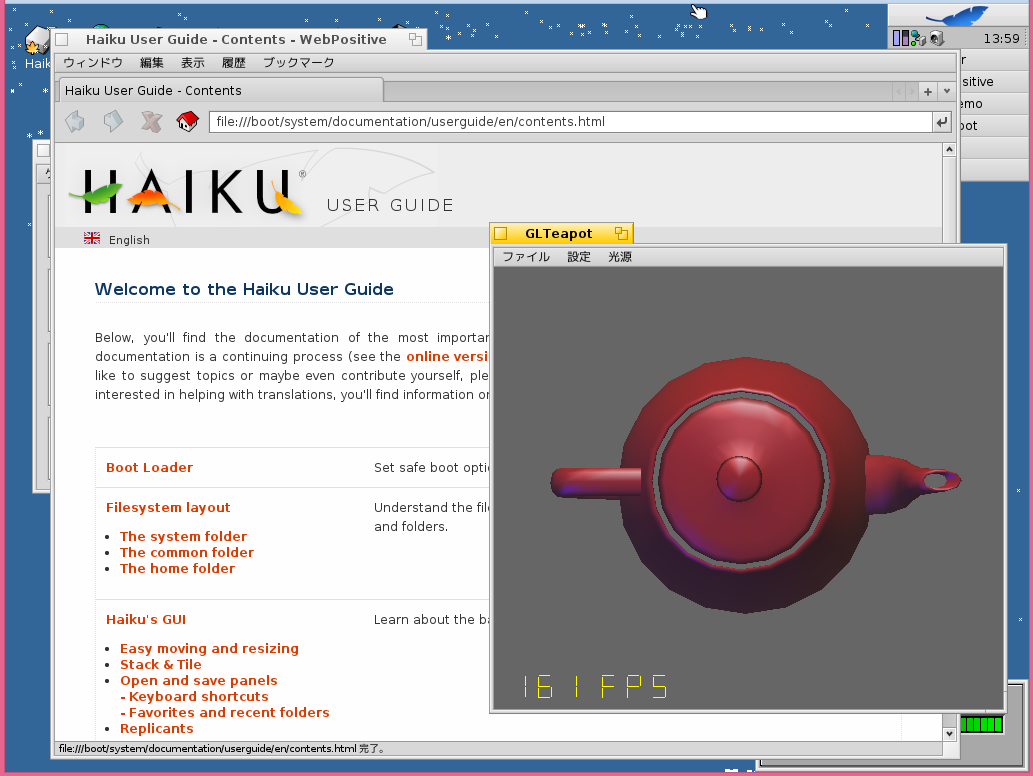Viewport: 1033px width, 776px height.
Task: Open the 設定 menu in GLTeapot
Action: coord(579,257)
